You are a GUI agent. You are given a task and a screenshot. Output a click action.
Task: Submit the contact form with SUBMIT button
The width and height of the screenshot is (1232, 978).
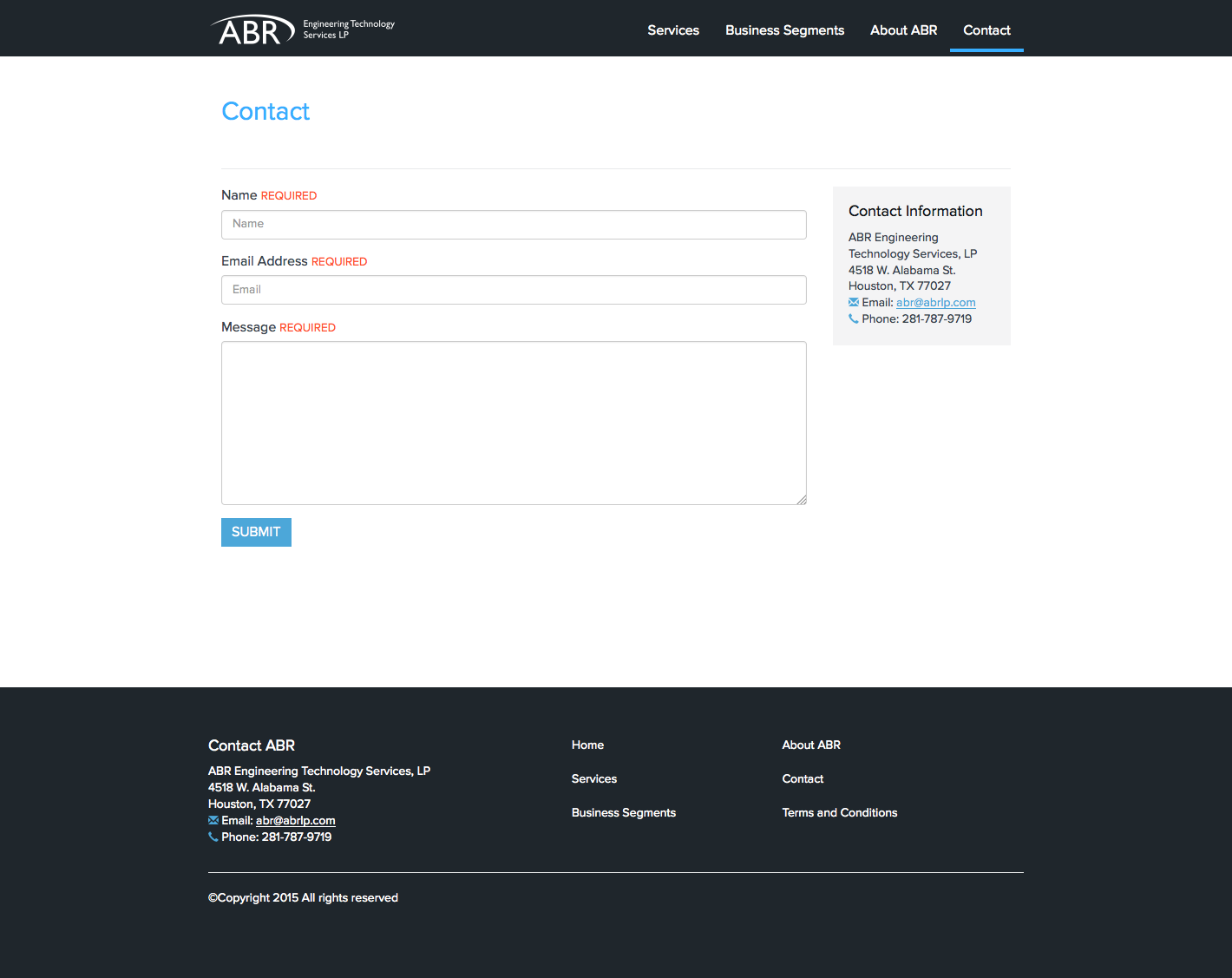pos(256,532)
